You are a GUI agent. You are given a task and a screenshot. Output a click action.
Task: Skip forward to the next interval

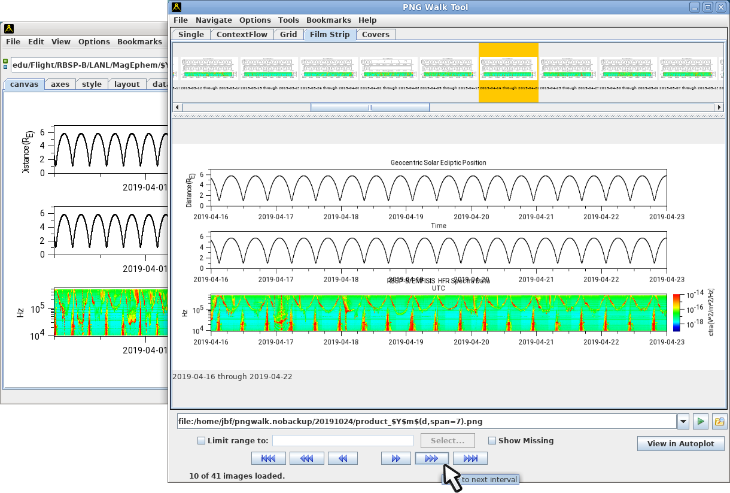(432, 458)
